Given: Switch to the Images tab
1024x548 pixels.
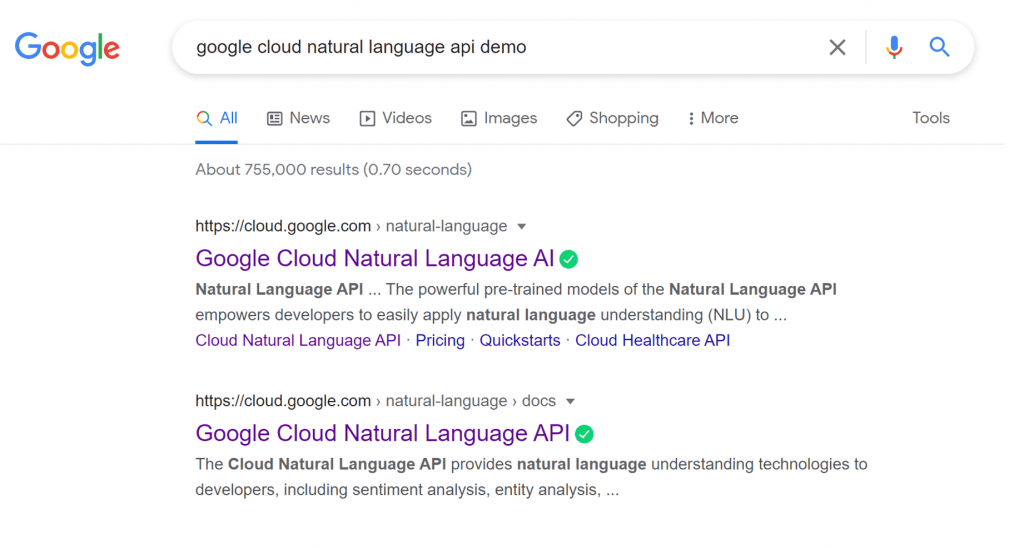Looking at the screenshot, I should tap(499, 118).
